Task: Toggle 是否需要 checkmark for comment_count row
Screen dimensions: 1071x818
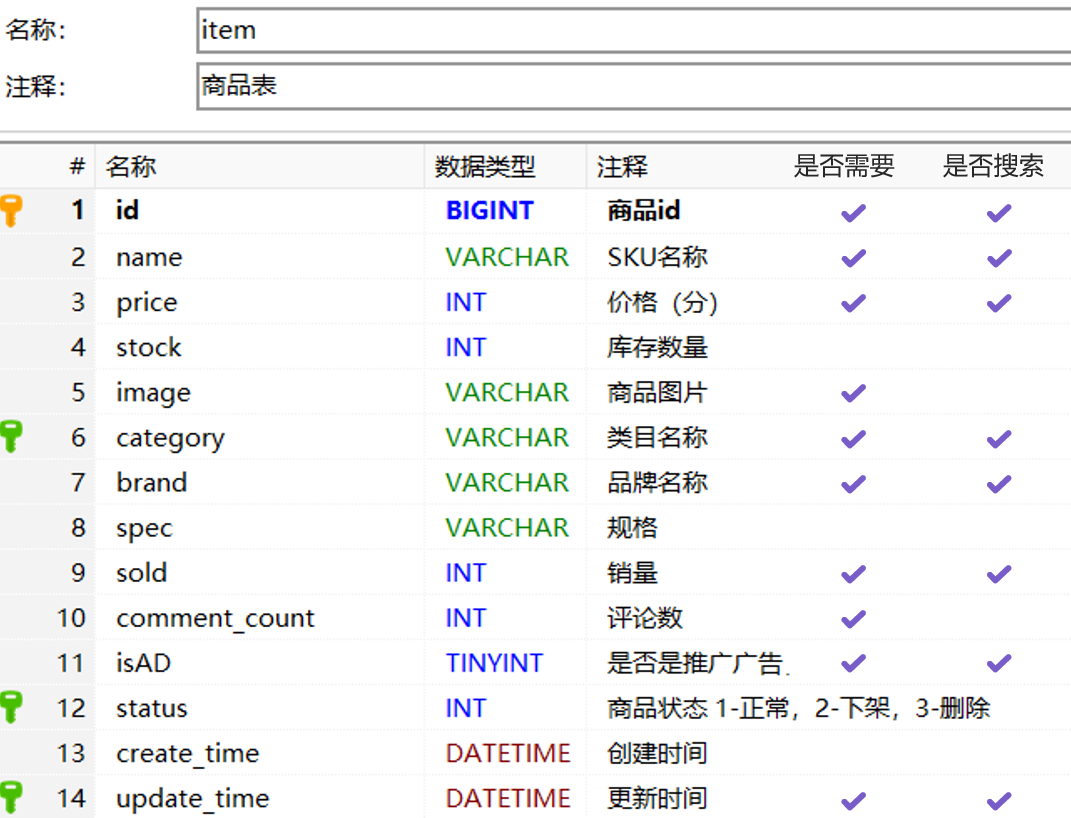Action: 853,619
